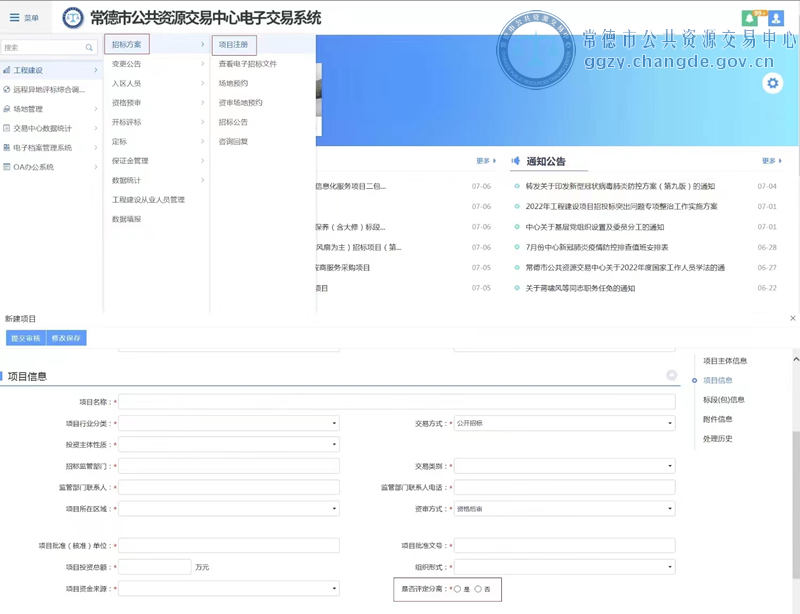Screen dimensions: 800x614
Task: Jump to 附件信息 anchor
Action: [x=717, y=419]
